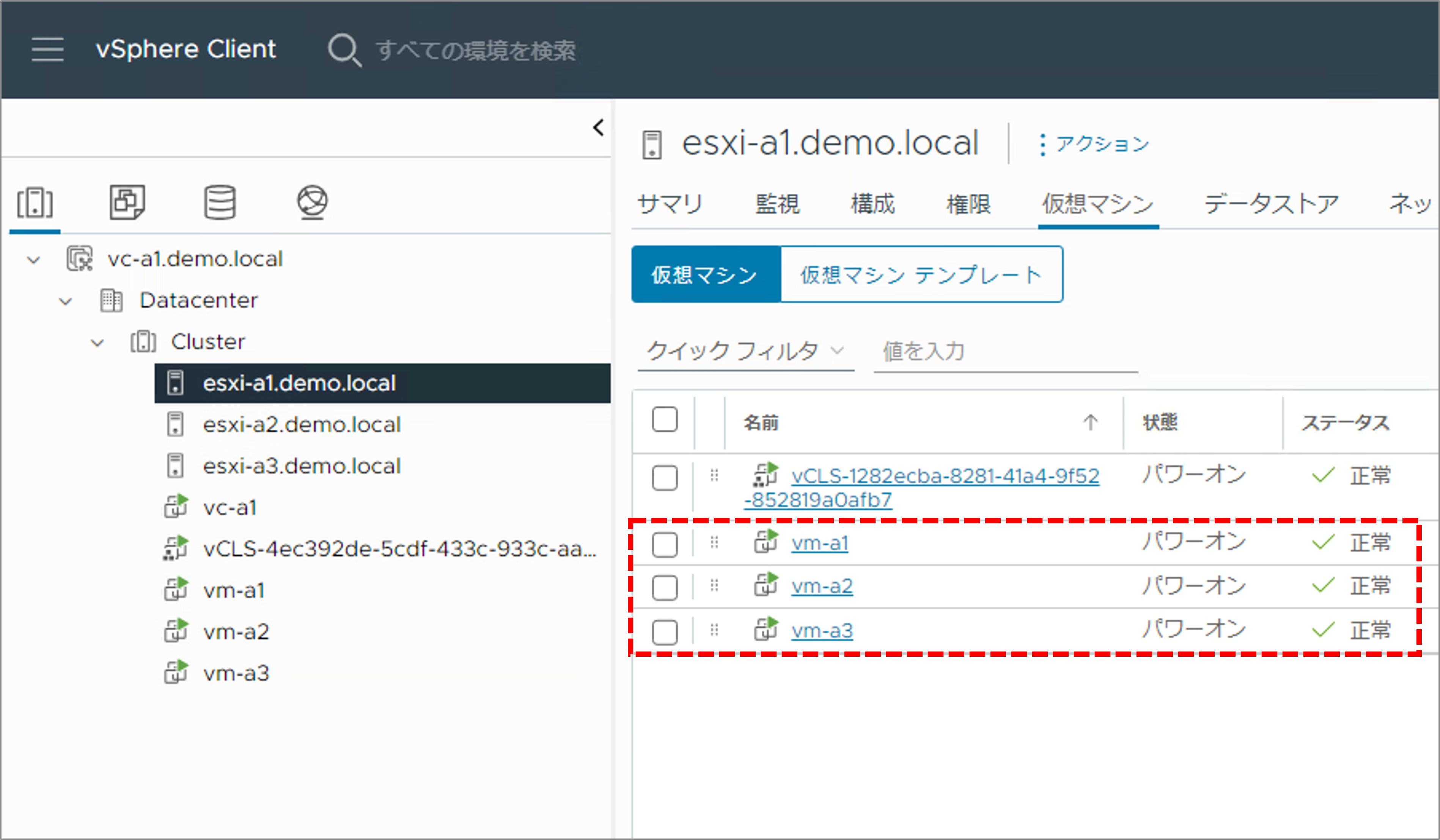Select esxi-a2.demo.local in the tree
The image size is (1440, 840).
point(302,425)
